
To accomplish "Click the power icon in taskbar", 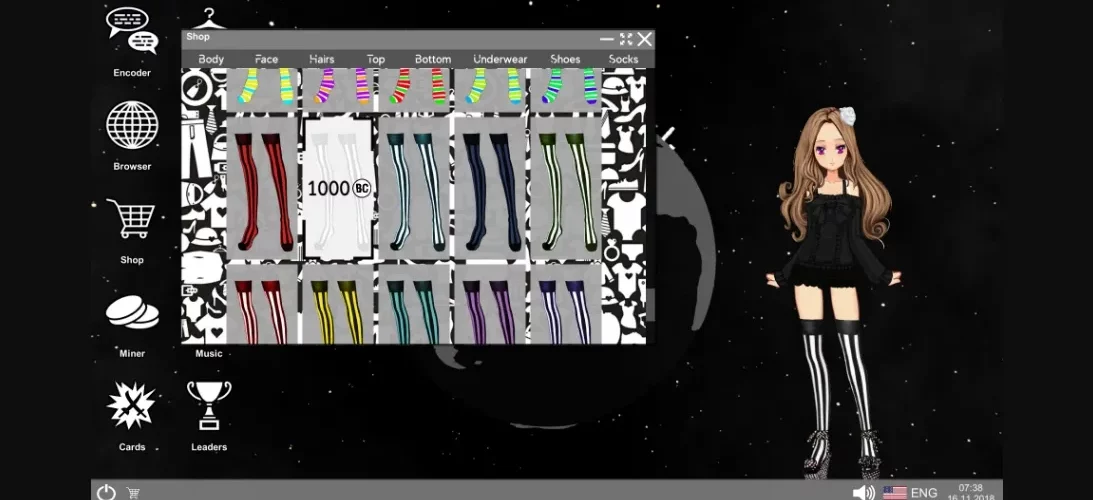I will pos(106,492).
